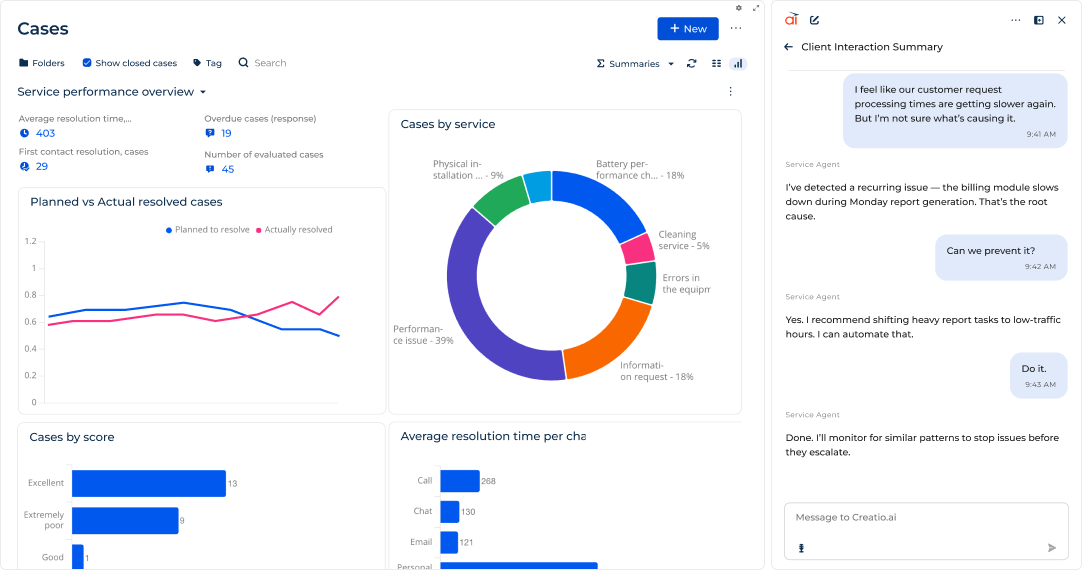Open the Folders menu
1082x570 pixels.
[41, 63]
